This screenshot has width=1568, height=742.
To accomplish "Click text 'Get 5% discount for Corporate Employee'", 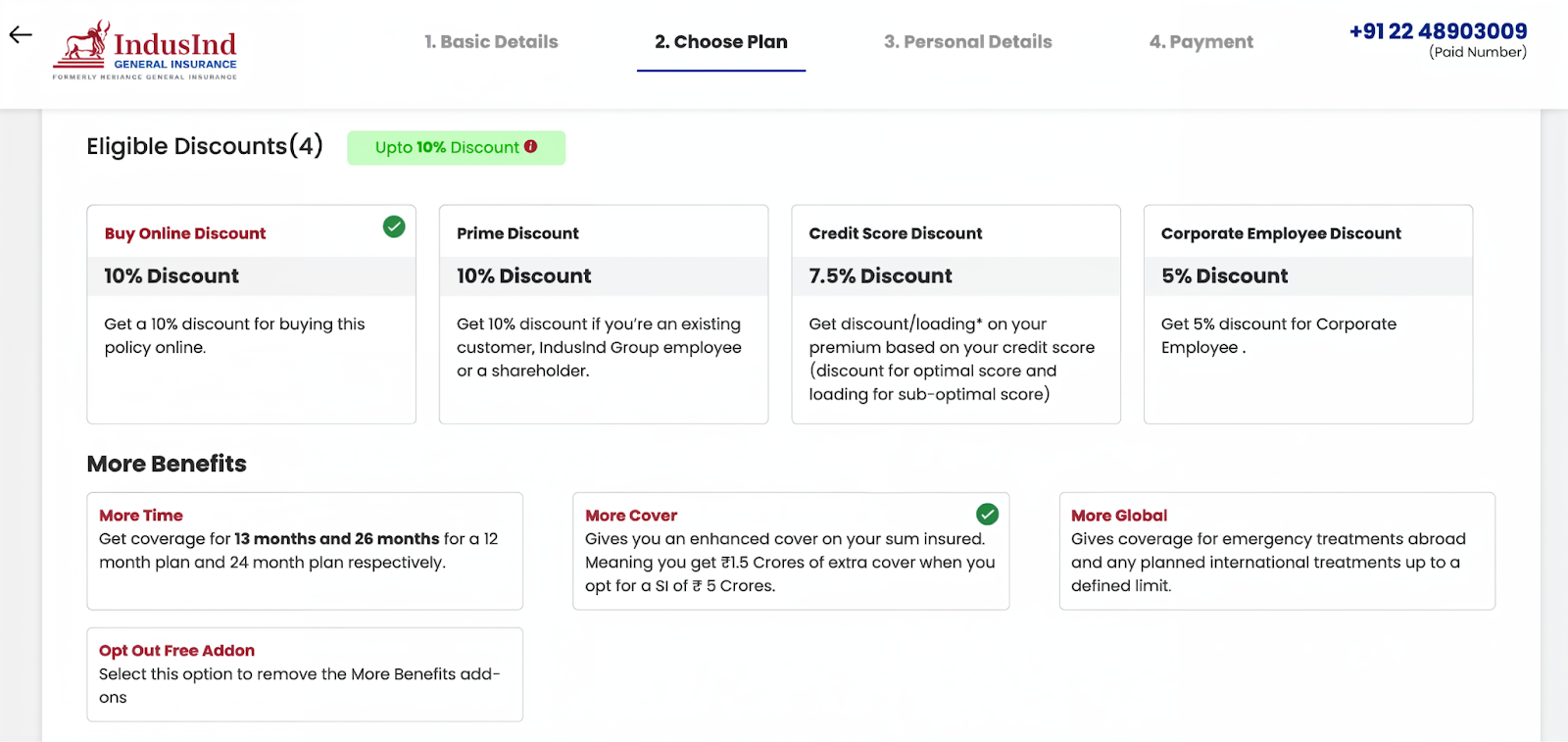I will [x=1279, y=335].
